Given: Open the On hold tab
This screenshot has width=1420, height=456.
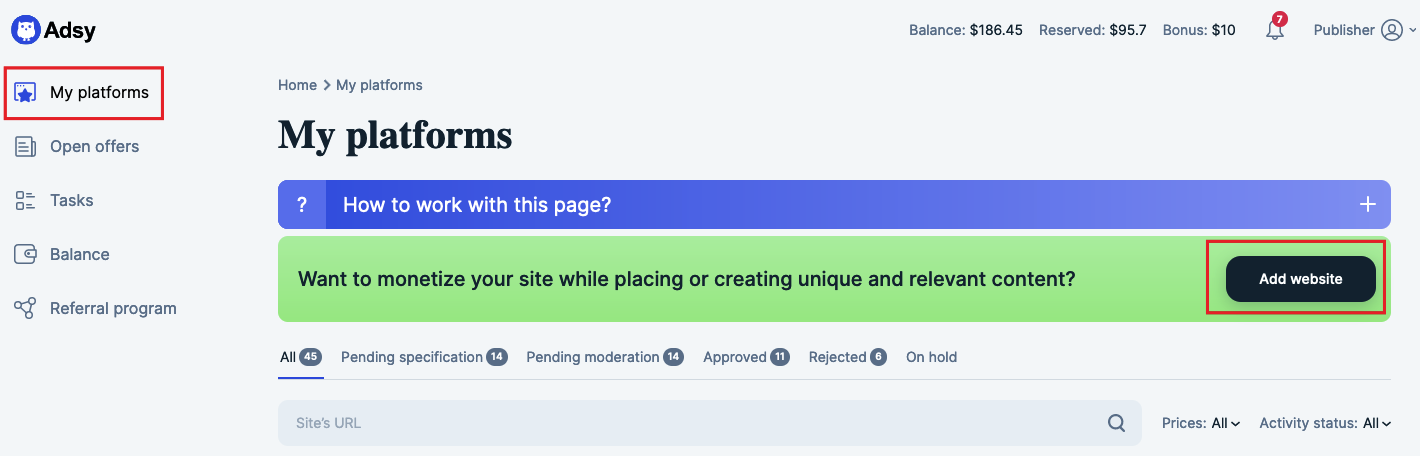Looking at the screenshot, I should [x=931, y=357].
